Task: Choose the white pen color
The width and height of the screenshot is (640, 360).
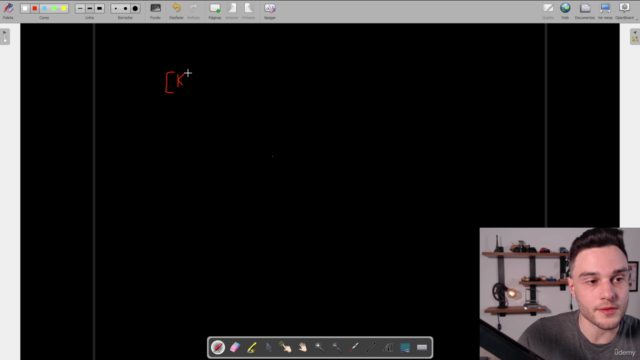Action: pyautogui.click(x=25, y=8)
